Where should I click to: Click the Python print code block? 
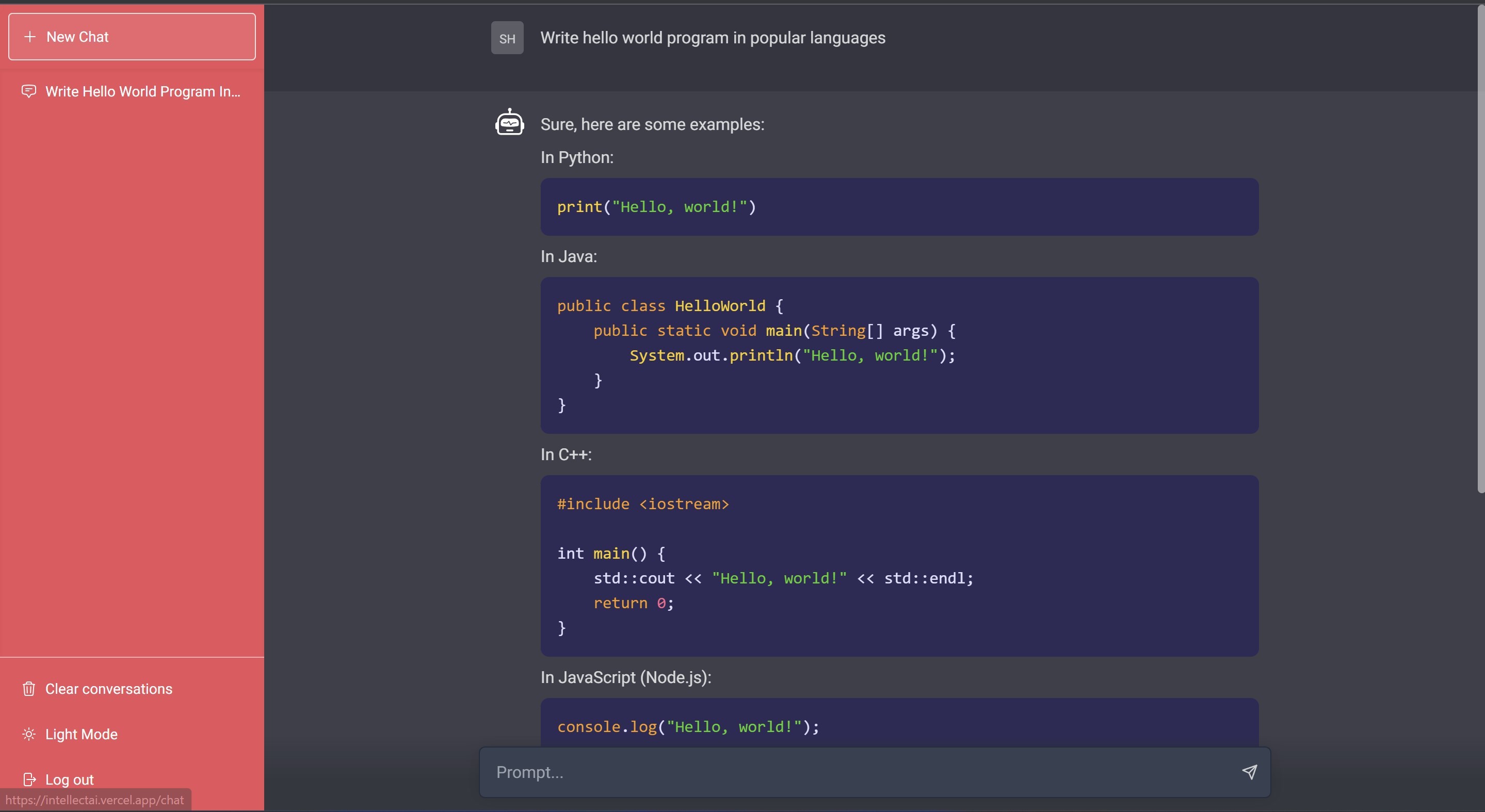pyautogui.click(x=899, y=206)
